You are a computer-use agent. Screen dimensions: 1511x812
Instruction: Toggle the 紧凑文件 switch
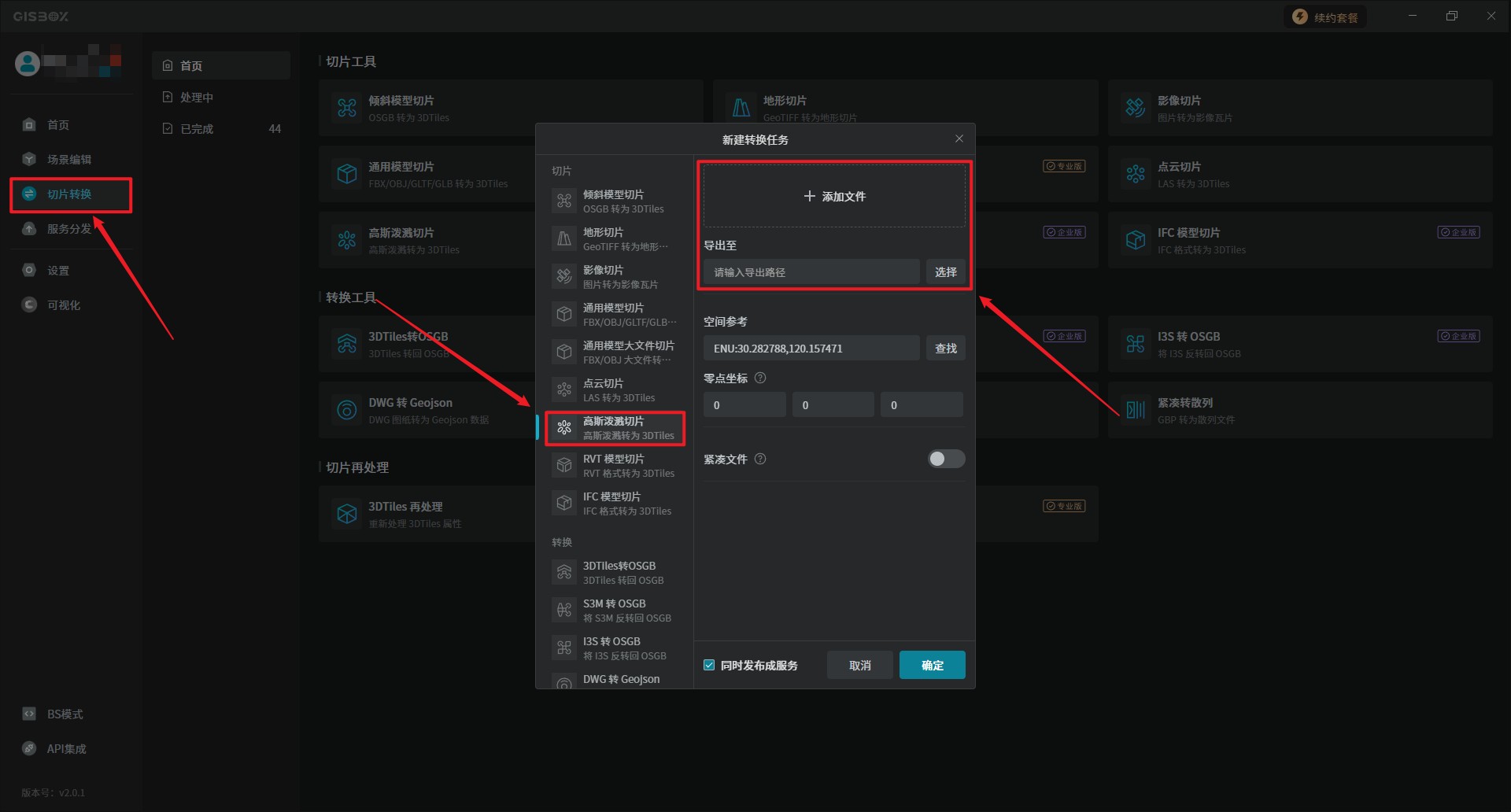[945, 459]
